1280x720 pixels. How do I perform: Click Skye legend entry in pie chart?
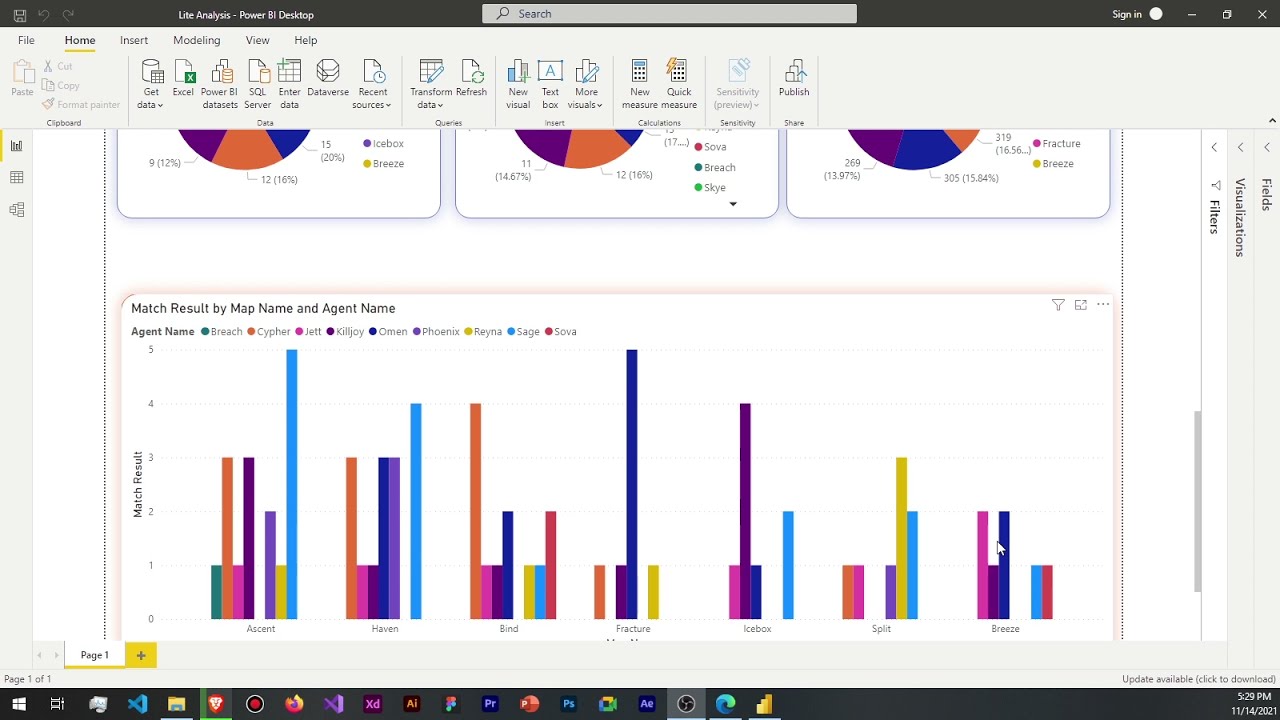point(710,188)
